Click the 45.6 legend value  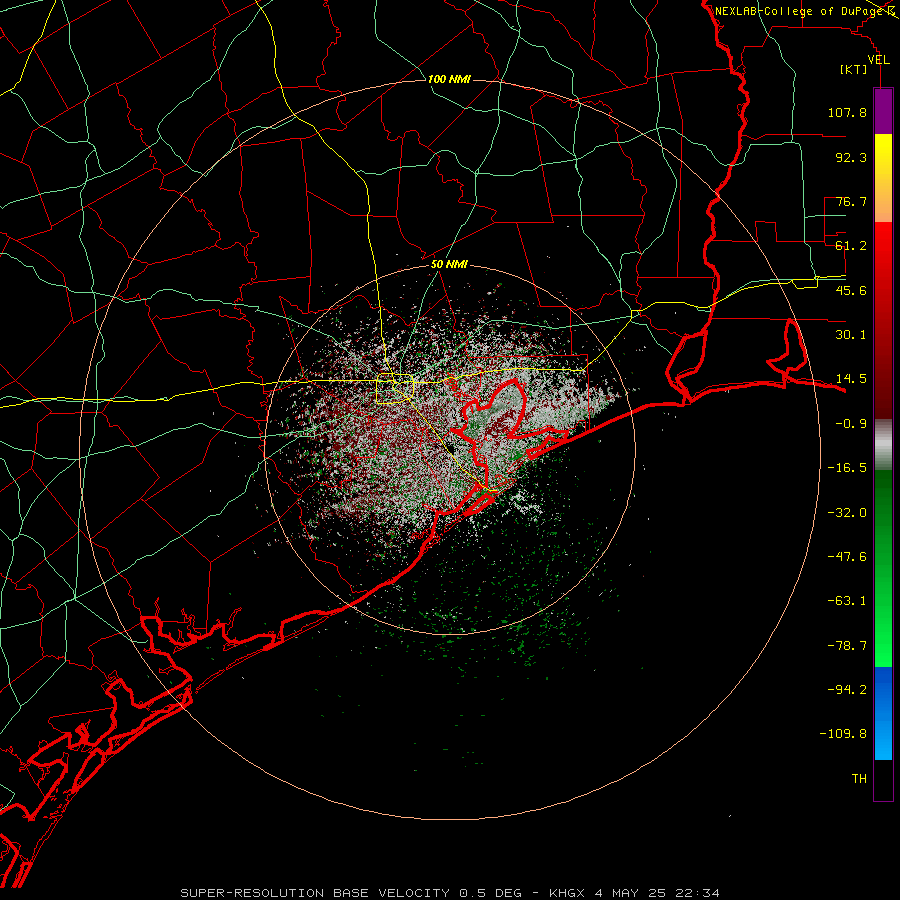851,290
